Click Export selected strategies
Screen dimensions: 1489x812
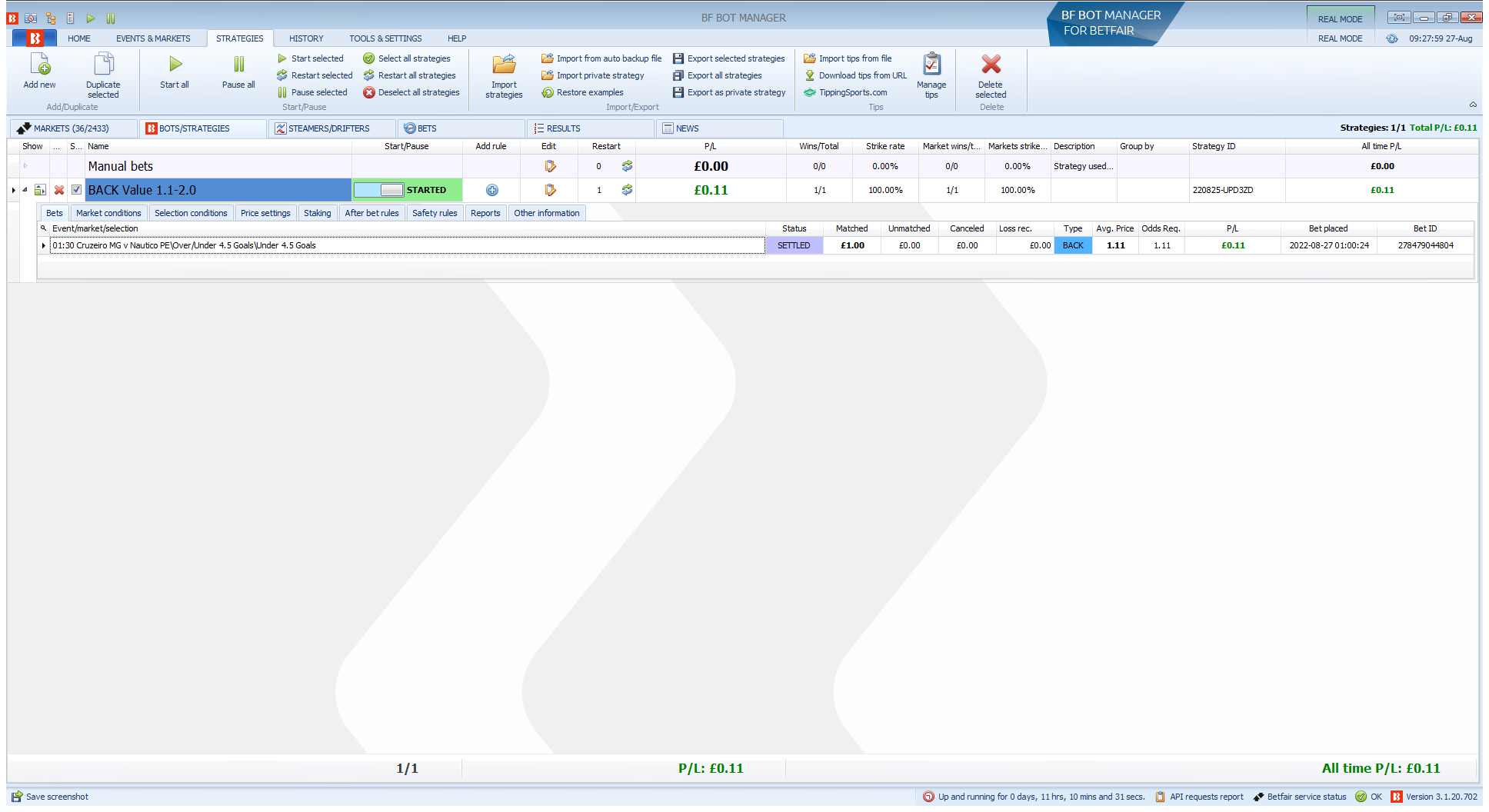729,58
